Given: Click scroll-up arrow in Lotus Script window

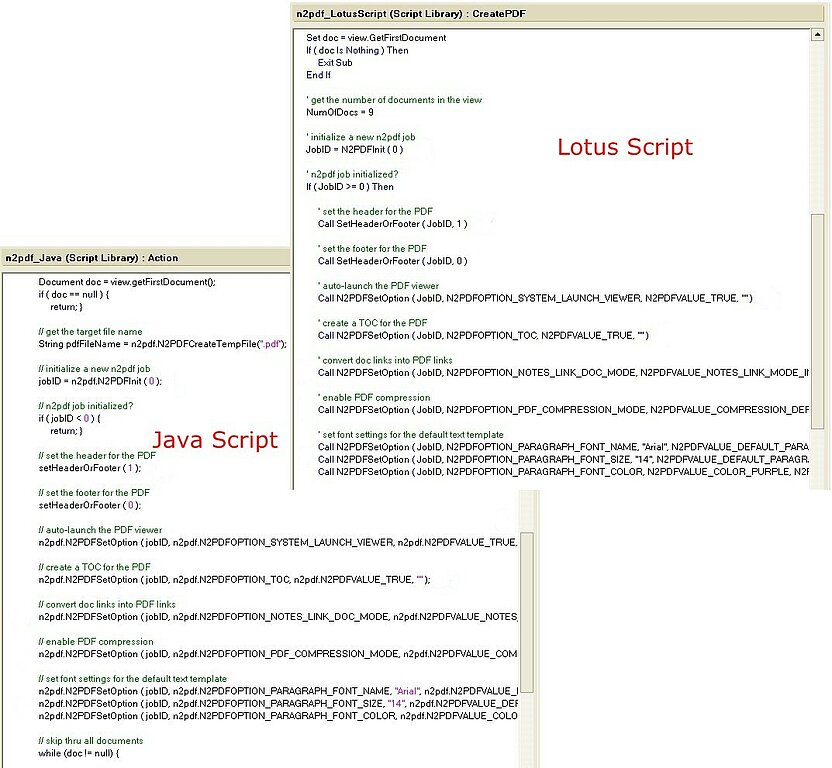Looking at the screenshot, I should click(818, 35).
